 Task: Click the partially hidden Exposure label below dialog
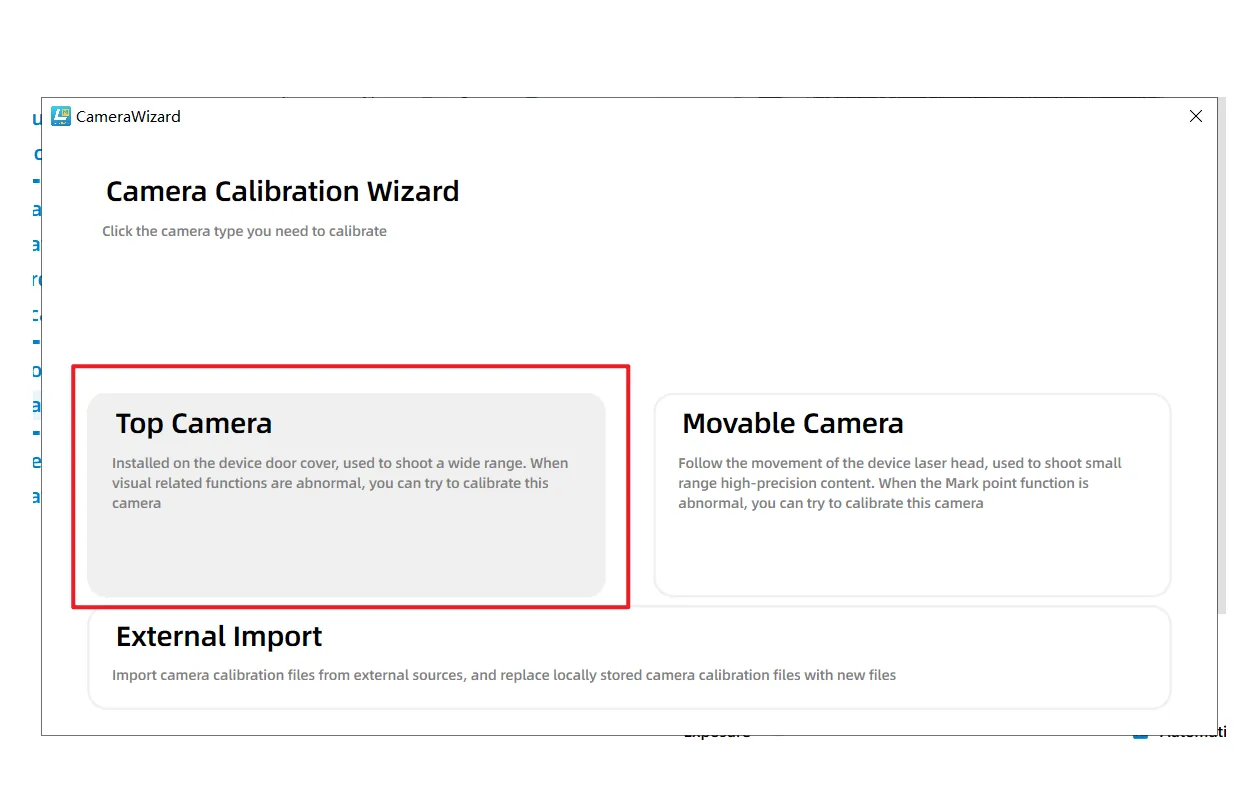point(716,735)
